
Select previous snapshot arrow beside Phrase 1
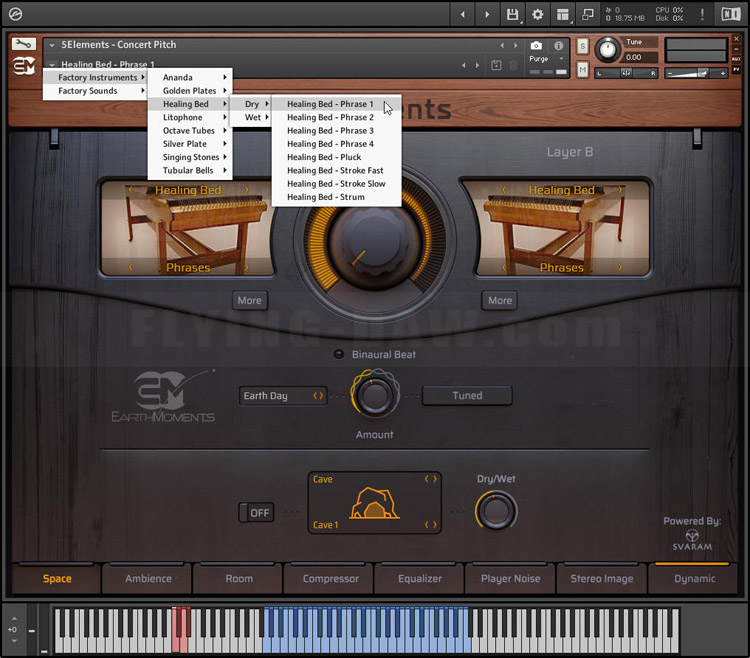[x=463, y=65]
